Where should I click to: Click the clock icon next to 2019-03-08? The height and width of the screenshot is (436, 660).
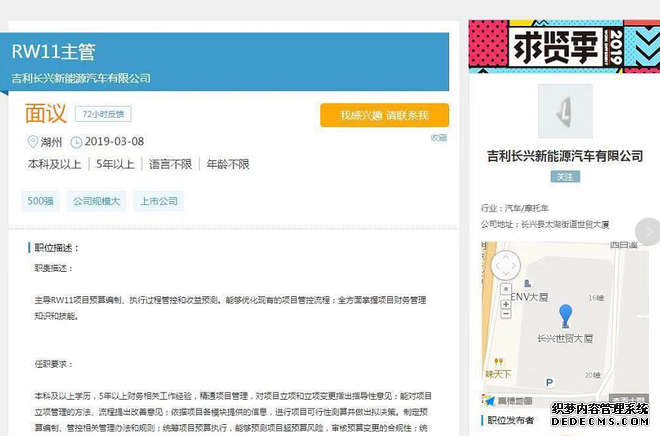(x=76, y=142)
